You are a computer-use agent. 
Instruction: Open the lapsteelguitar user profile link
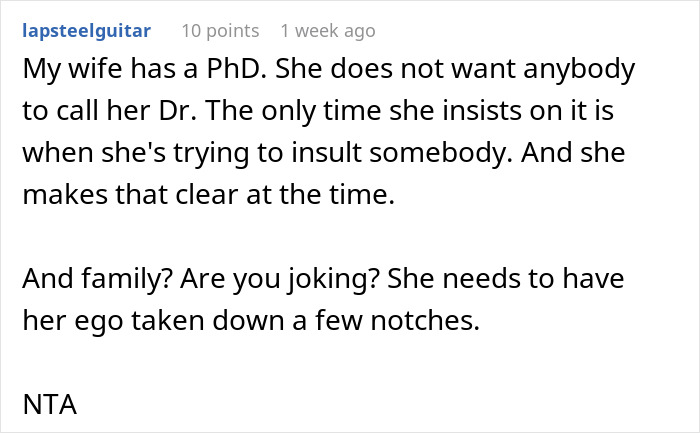(x=87, y=31)
